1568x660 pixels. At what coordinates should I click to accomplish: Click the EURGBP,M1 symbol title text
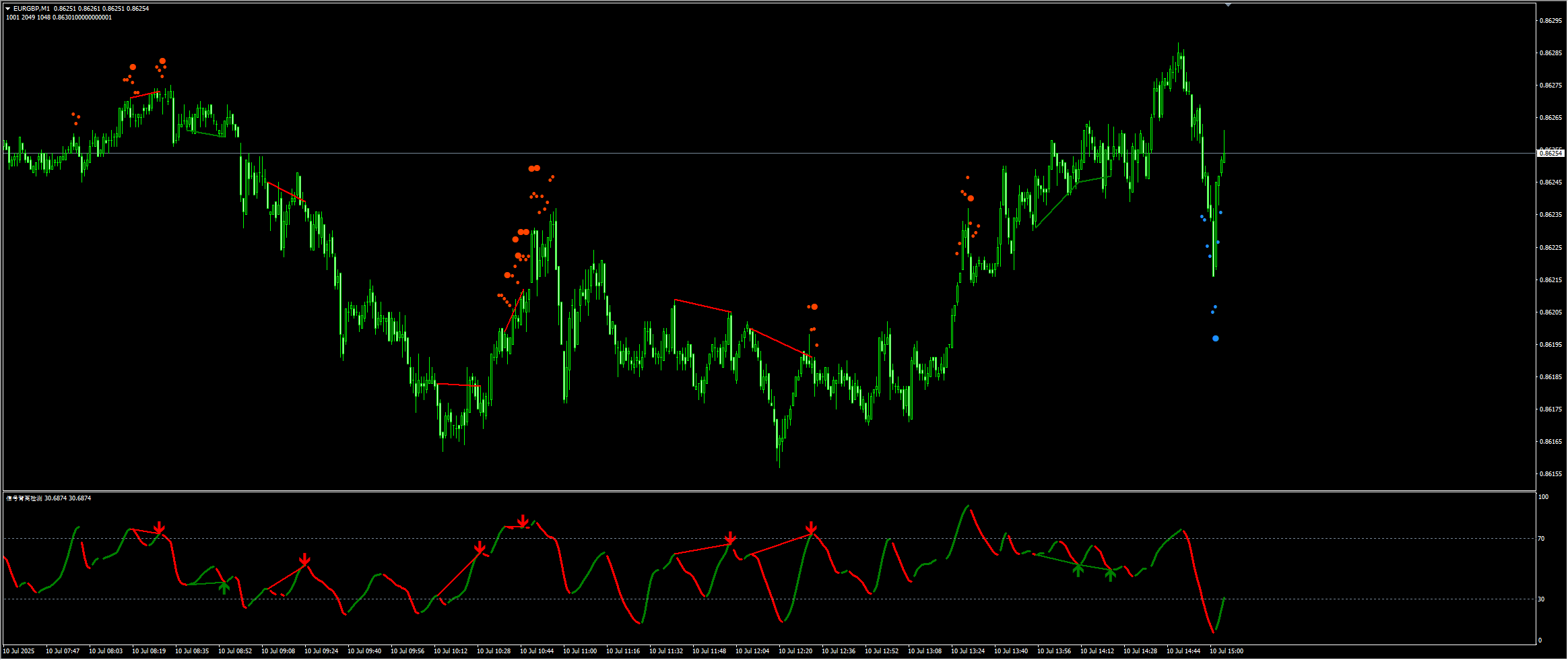32,9
